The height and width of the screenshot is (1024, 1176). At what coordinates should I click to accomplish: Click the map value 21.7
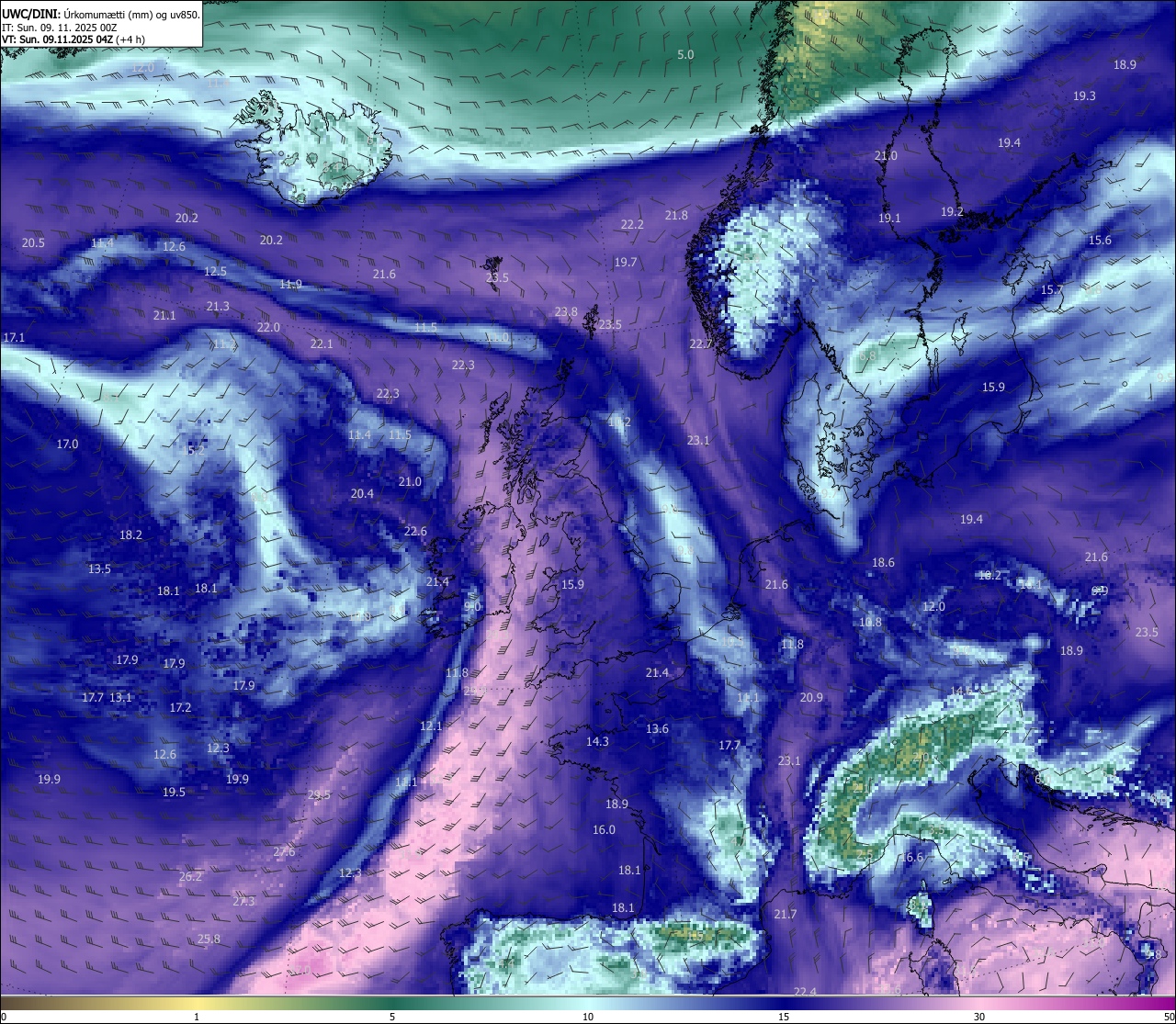coord(786,914)
